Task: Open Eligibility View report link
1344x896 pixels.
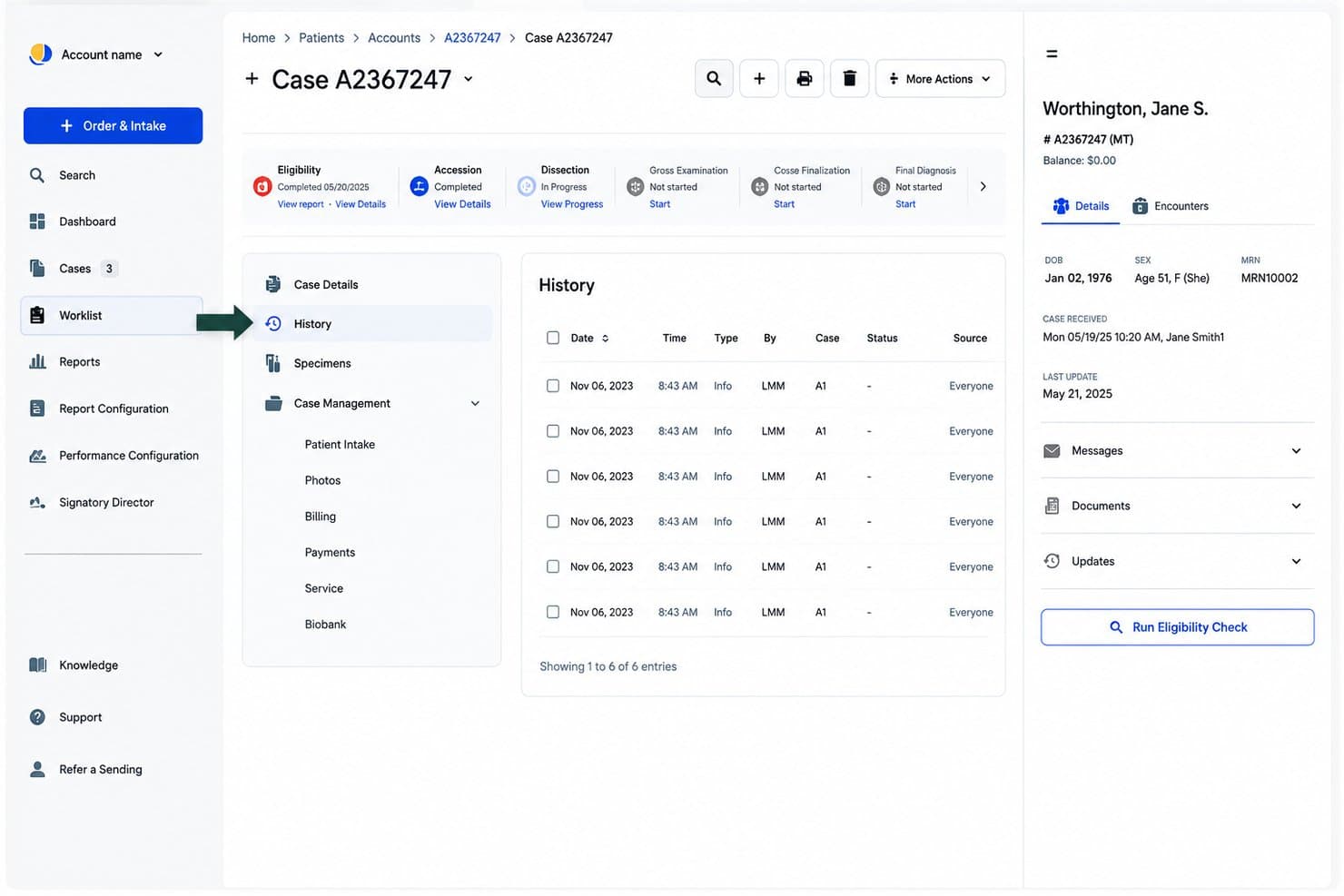Action: [301, 204]
